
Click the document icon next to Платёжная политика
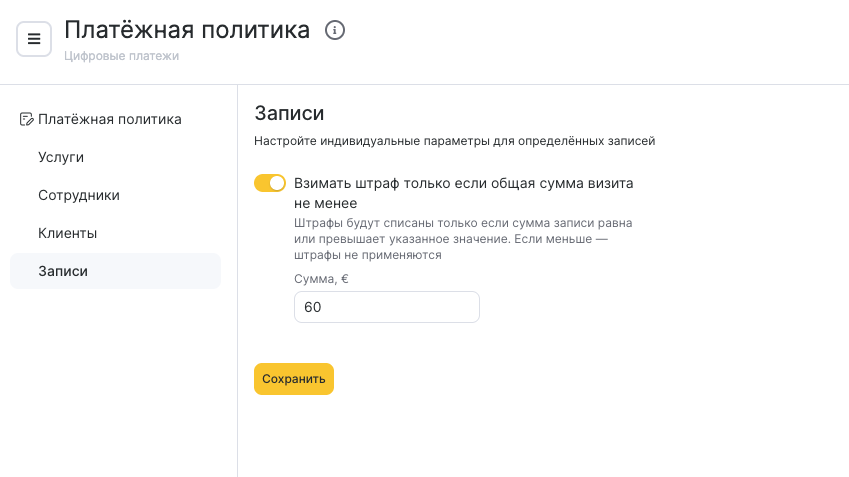click(x=26, y=119)
